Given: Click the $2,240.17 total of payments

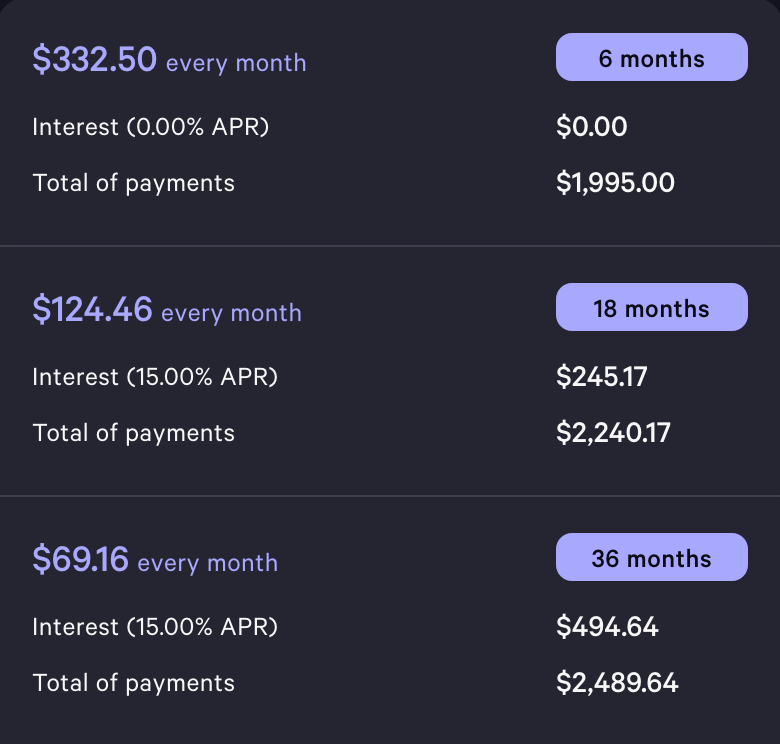Looking at the screenshot, I should (x=613, y=433).
